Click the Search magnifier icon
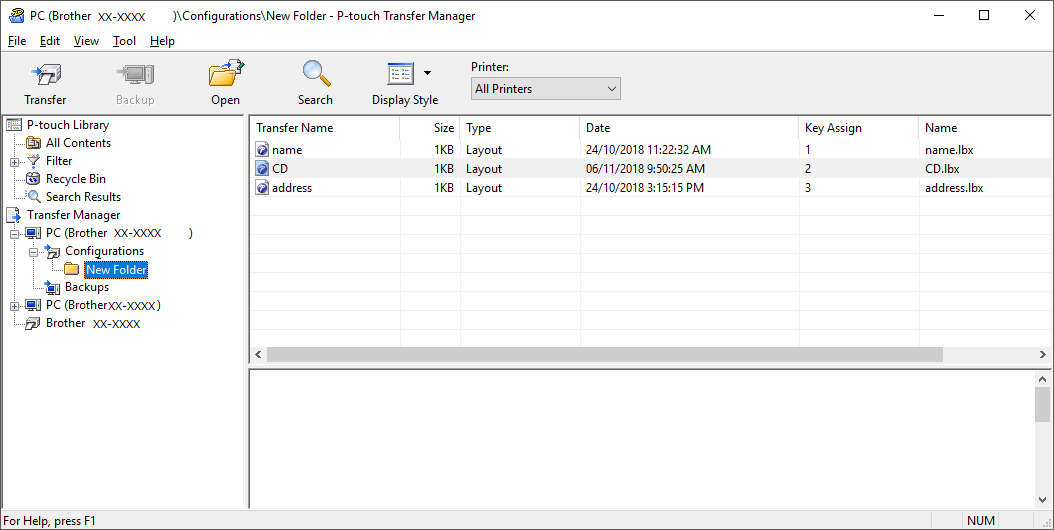 [315, 76]
